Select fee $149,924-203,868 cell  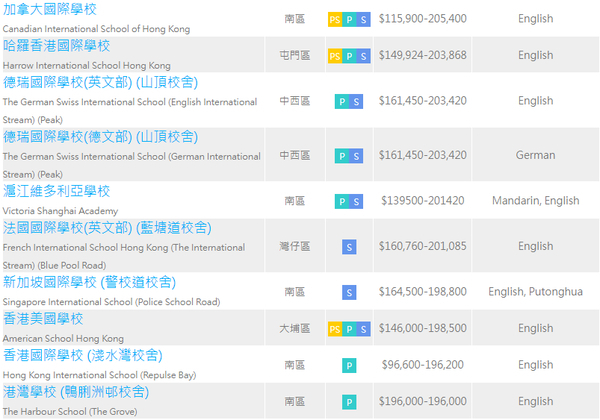(422, 55)
